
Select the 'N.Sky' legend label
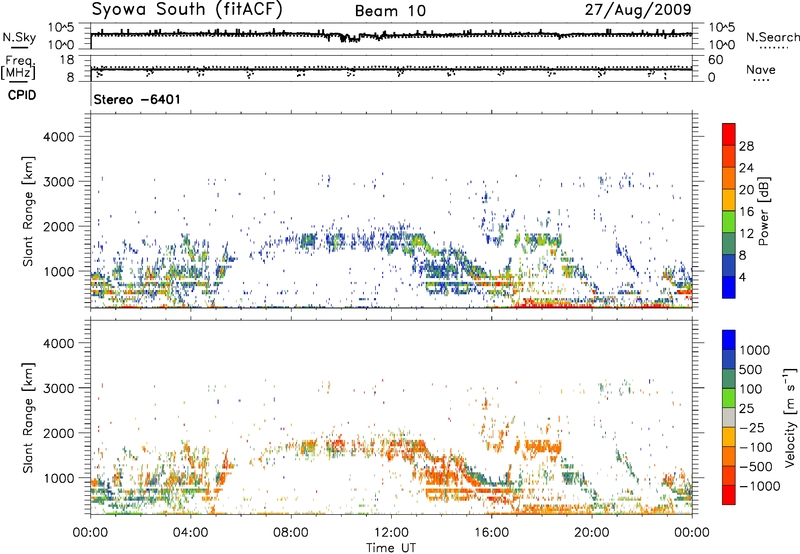coord(19,38)
